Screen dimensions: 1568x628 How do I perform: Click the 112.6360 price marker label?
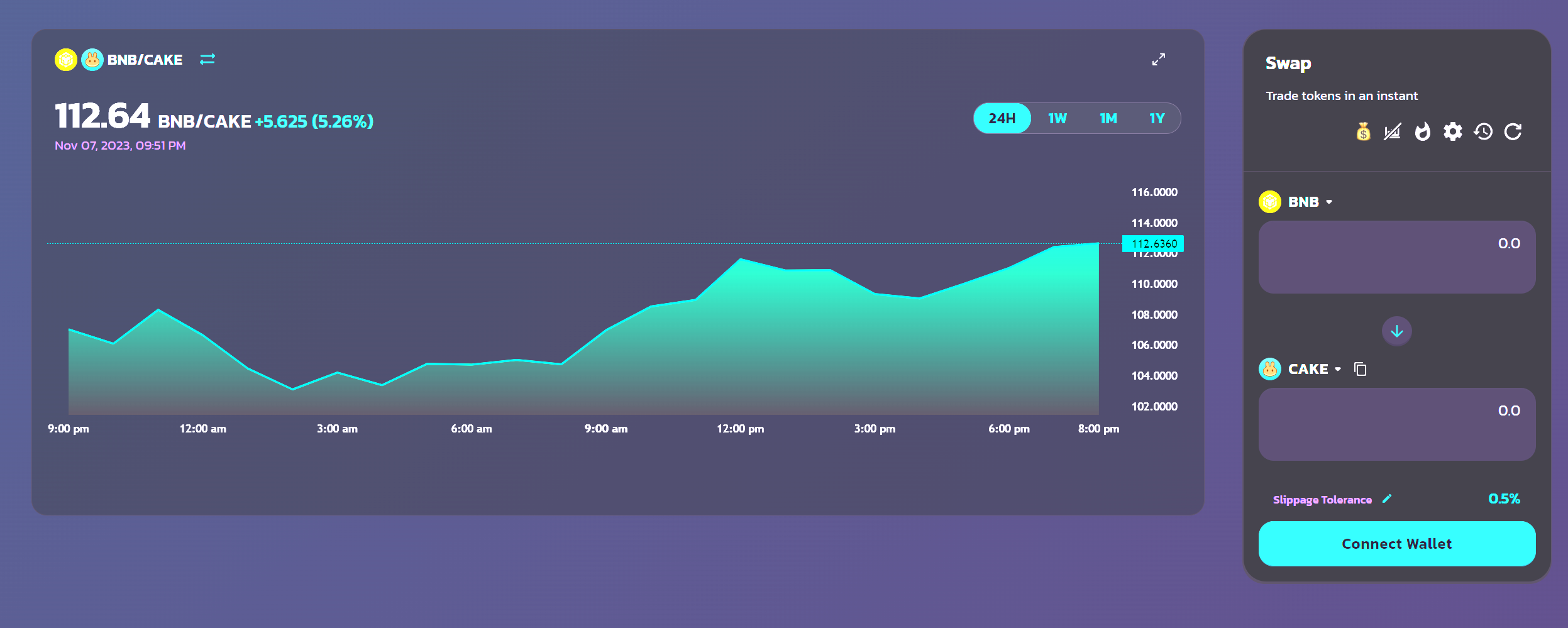click(x=1153, y=243)
